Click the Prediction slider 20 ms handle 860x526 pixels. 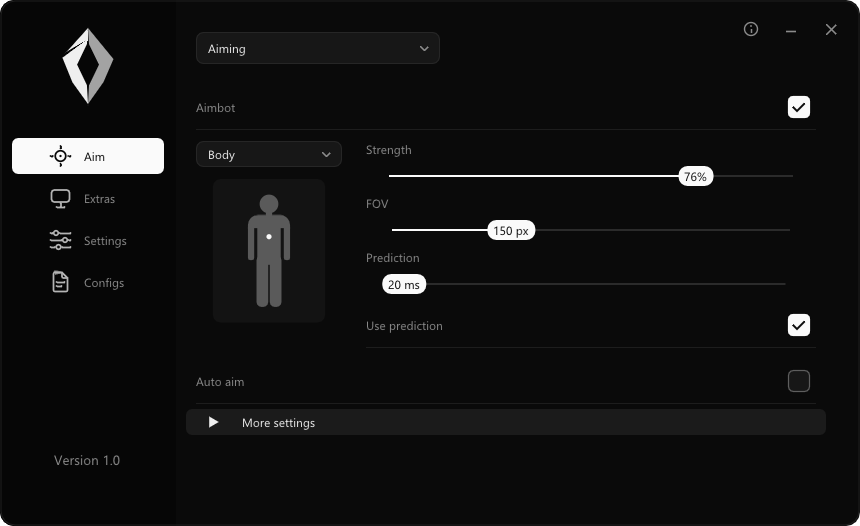[x=404, y=284]
